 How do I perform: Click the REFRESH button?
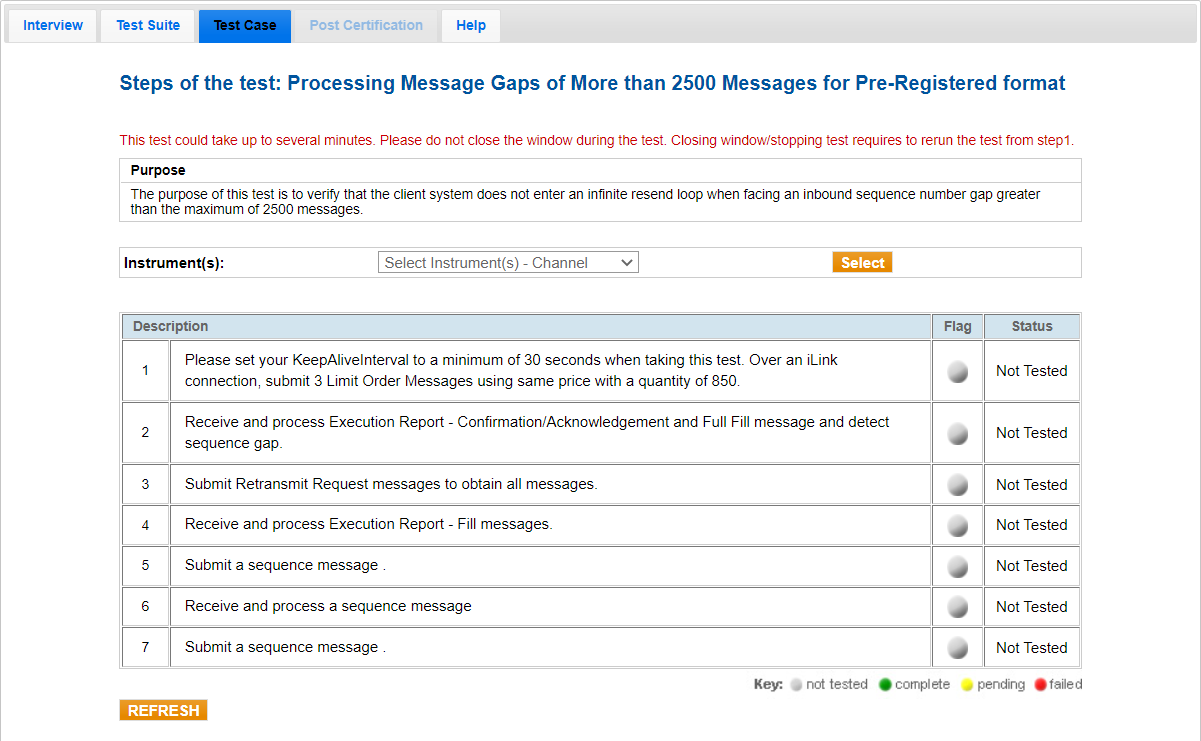point(163,710)
